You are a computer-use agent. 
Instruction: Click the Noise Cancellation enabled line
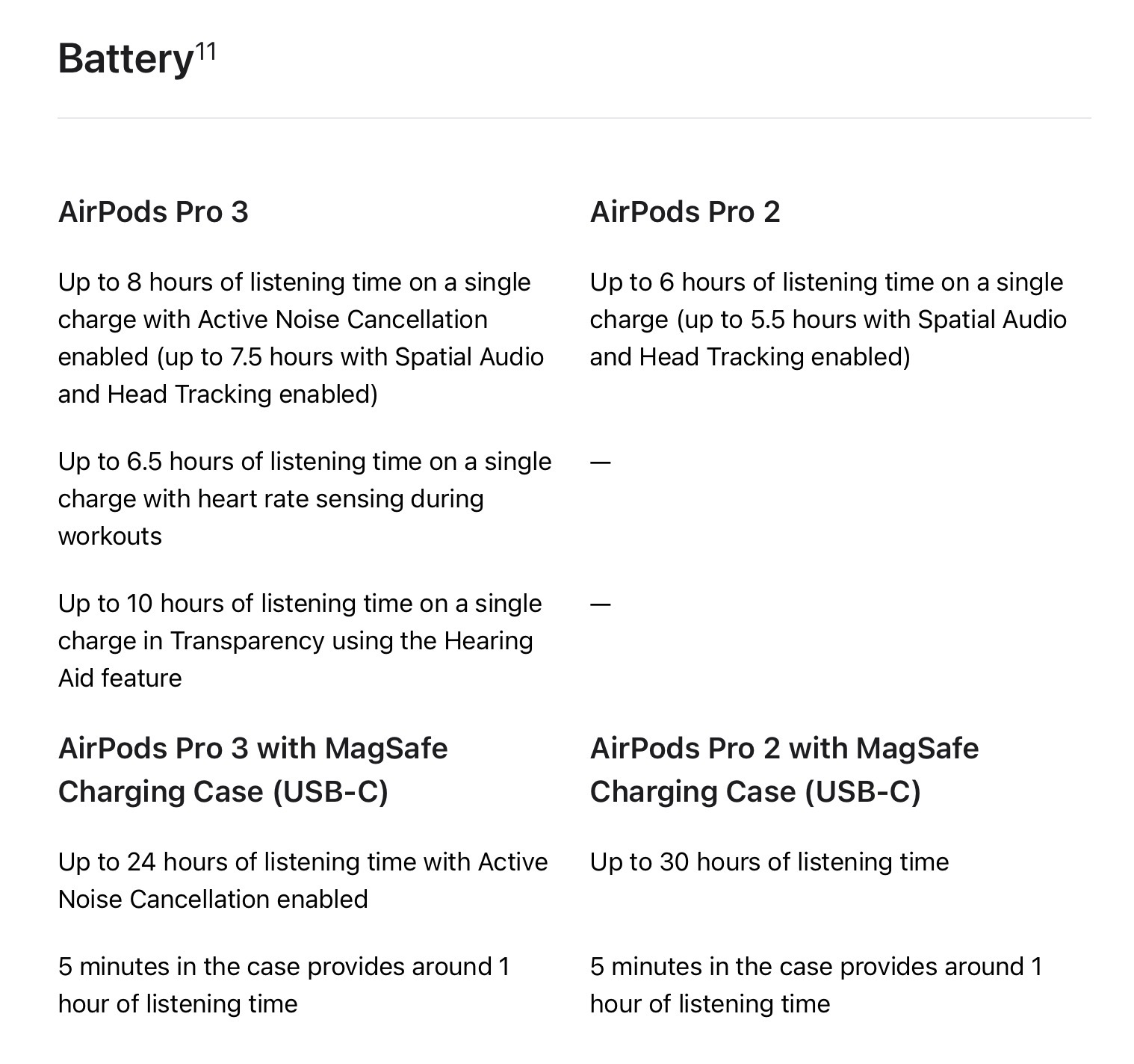[213, 899]
